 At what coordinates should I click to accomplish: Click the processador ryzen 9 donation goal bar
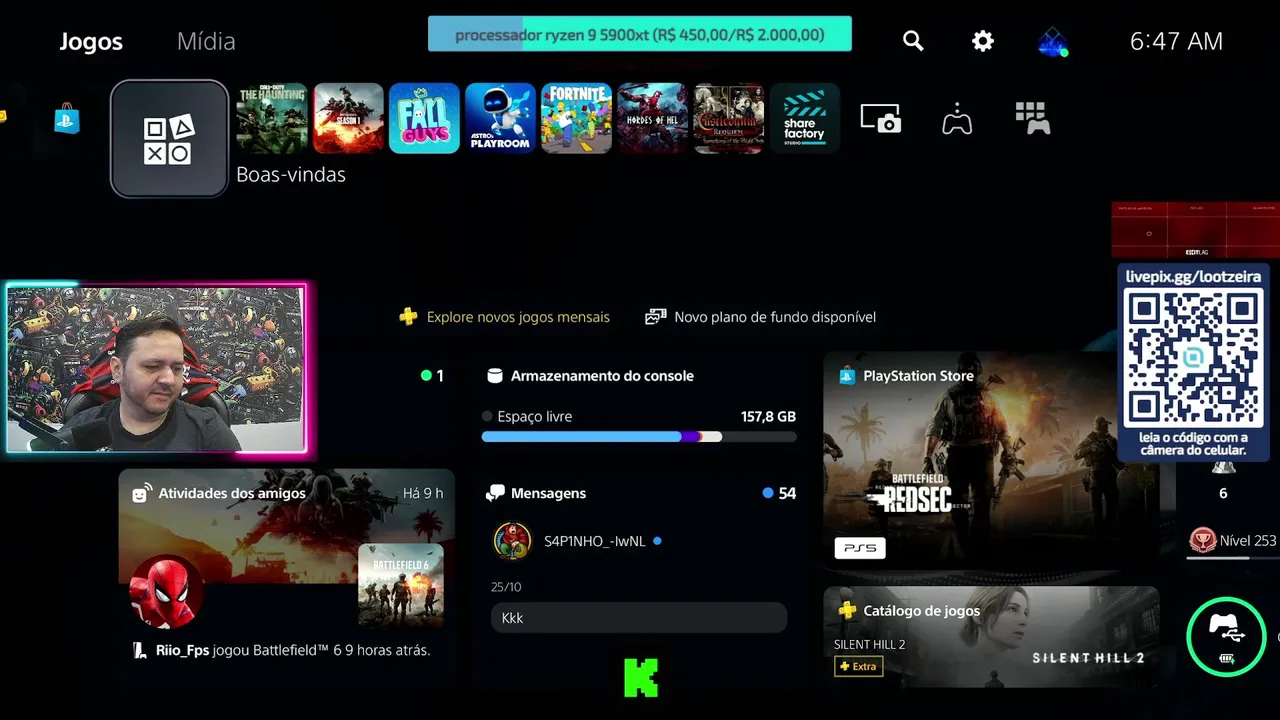click(640, 34)
